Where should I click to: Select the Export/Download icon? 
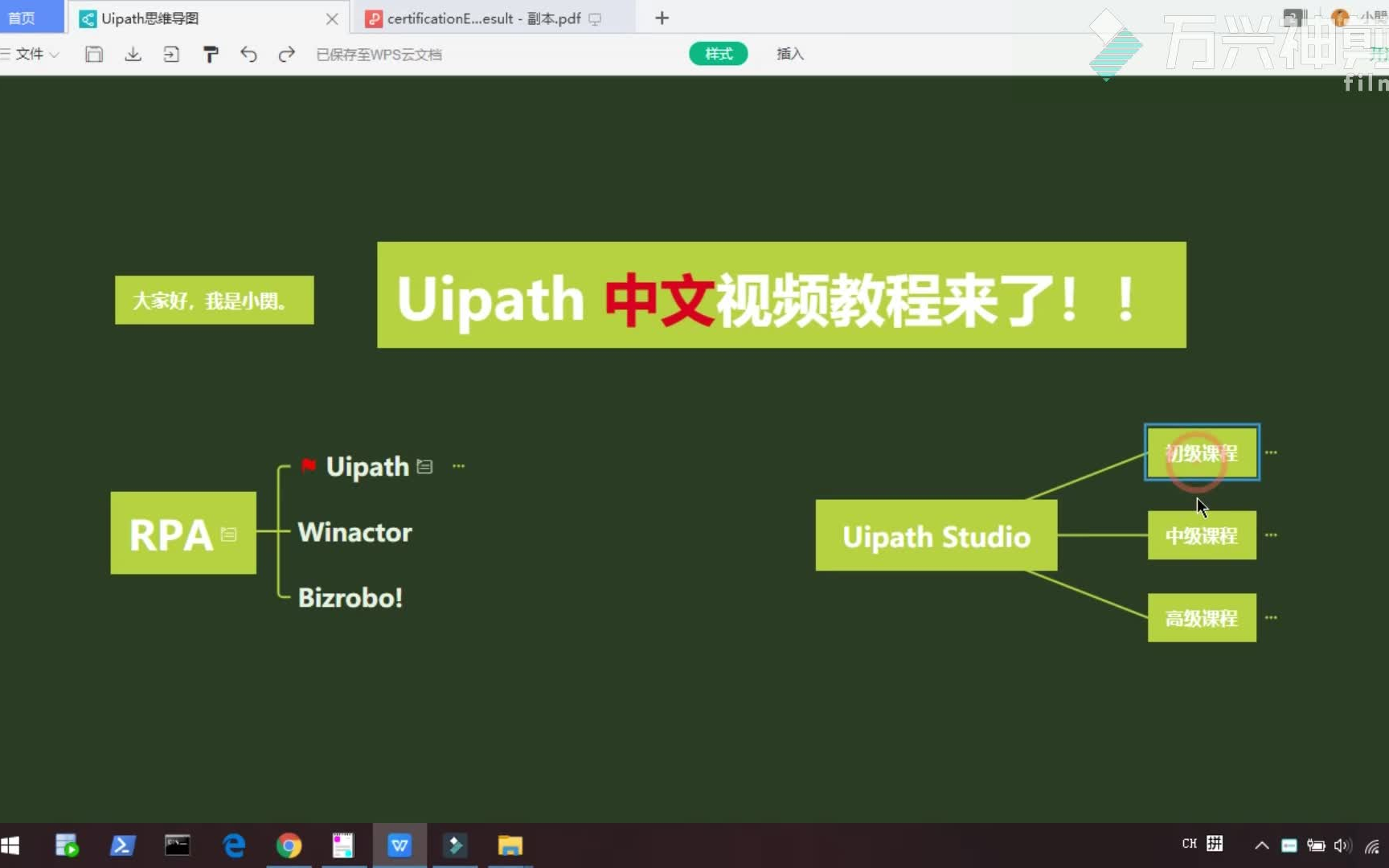click(x=133, y=54)
